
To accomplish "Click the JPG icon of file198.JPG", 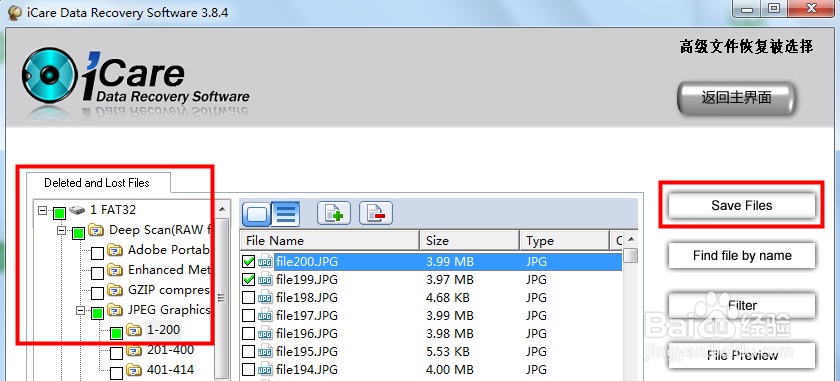I will 265,297.
